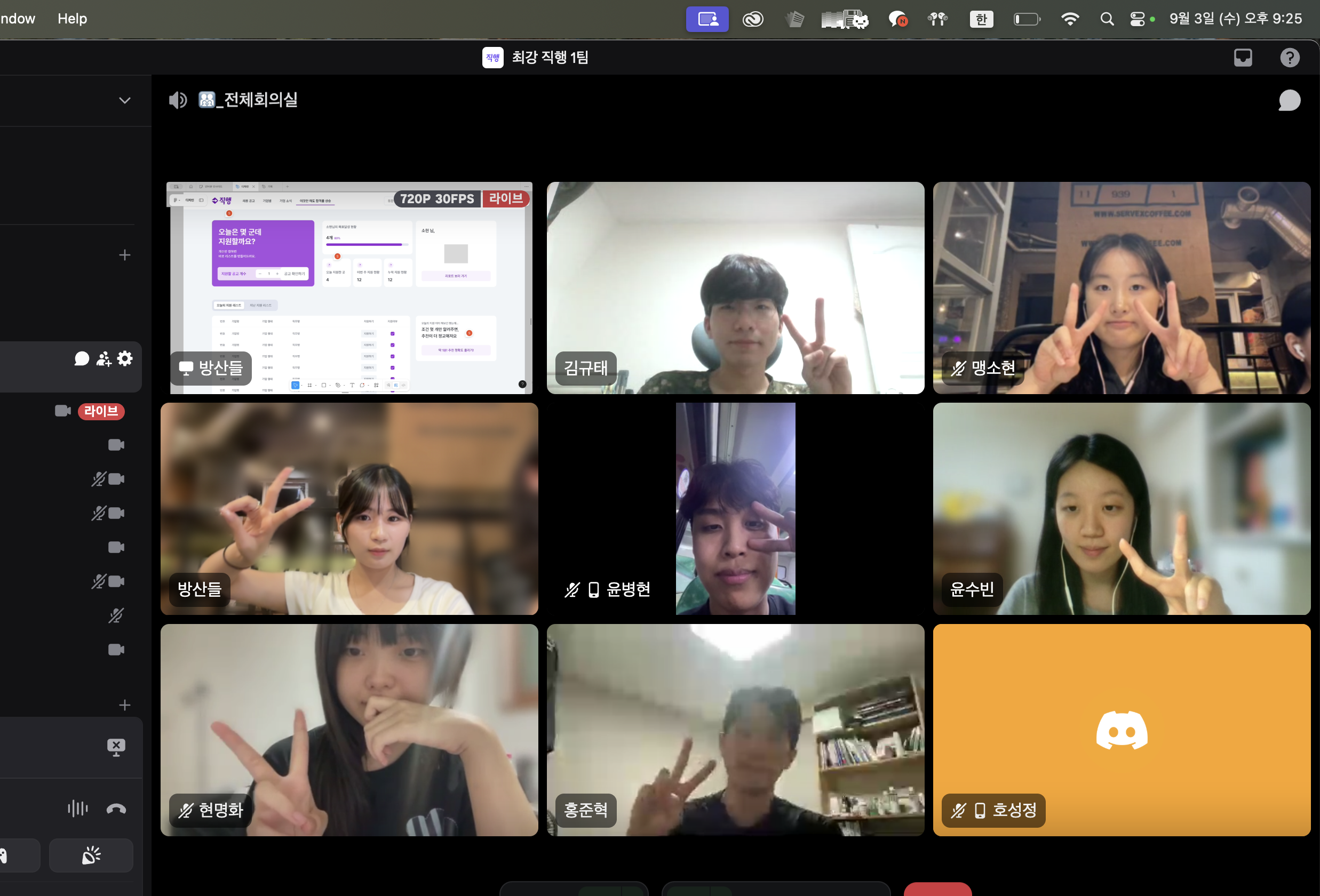Click the red 라이브 badge in the sidebar
Image resolution: width=1320 pixels, height=896 pixels.
click(x=101, y=411)
